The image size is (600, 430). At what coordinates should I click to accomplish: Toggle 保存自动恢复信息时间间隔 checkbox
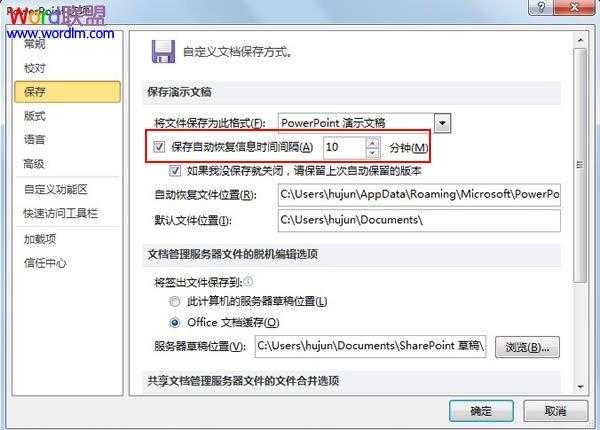(x=159, y=147)
